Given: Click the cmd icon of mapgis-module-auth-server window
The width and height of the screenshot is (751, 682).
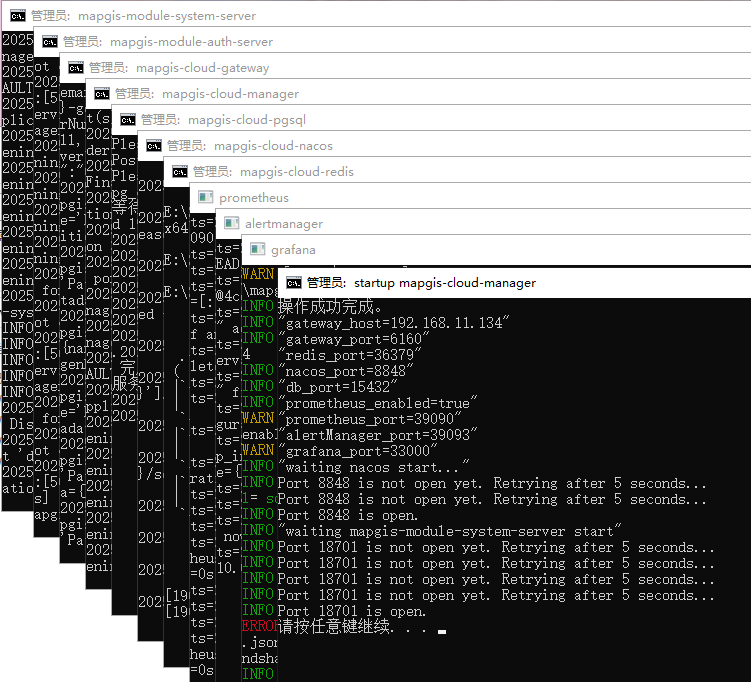Looking at the screenshot, I should (x=50, y=42).
